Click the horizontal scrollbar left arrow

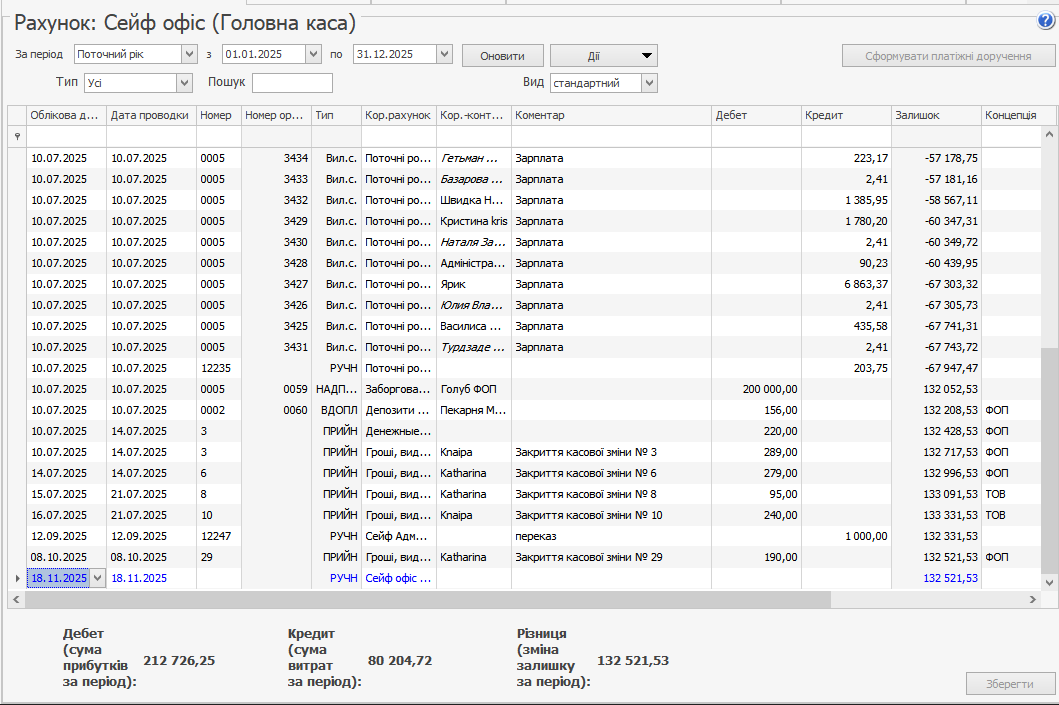(16, 599)
